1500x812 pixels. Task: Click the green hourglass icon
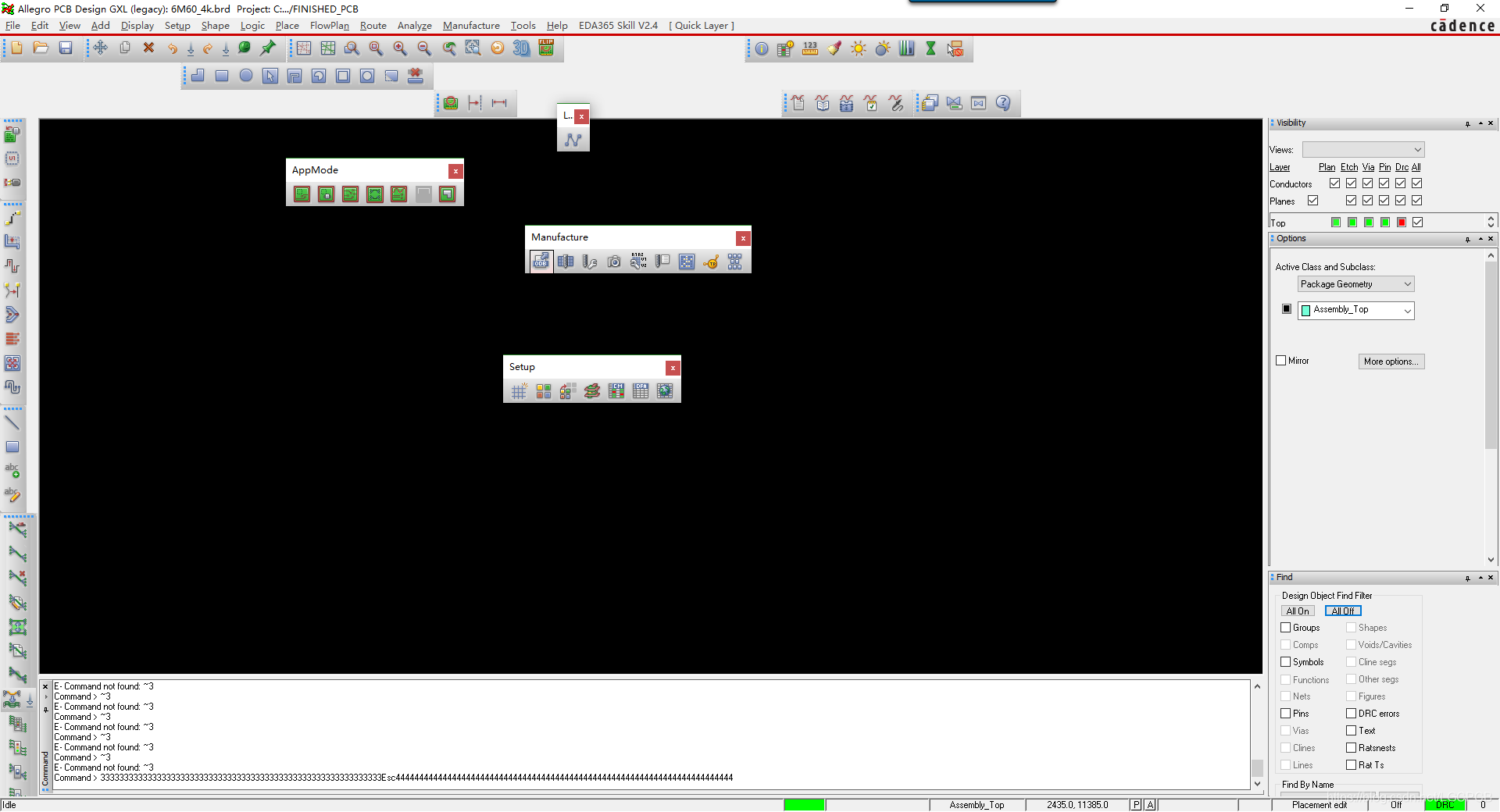pyautogui.click(x=930, y=49)
